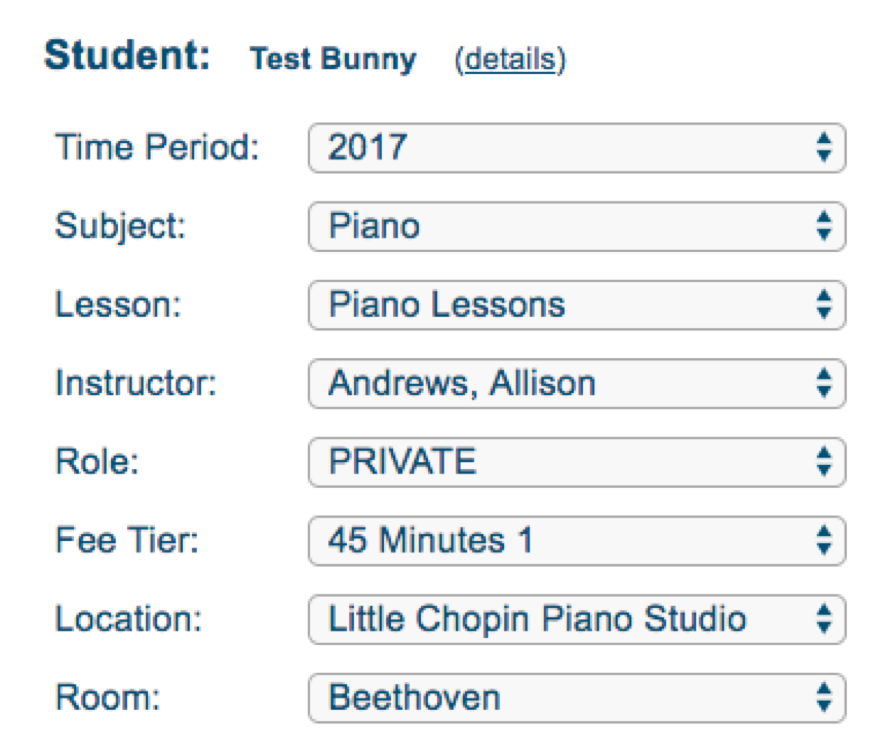Screen dimensions: 893x749
Task: Open the Subject dropdown set to Piano
Action: (x=576, y=226)
